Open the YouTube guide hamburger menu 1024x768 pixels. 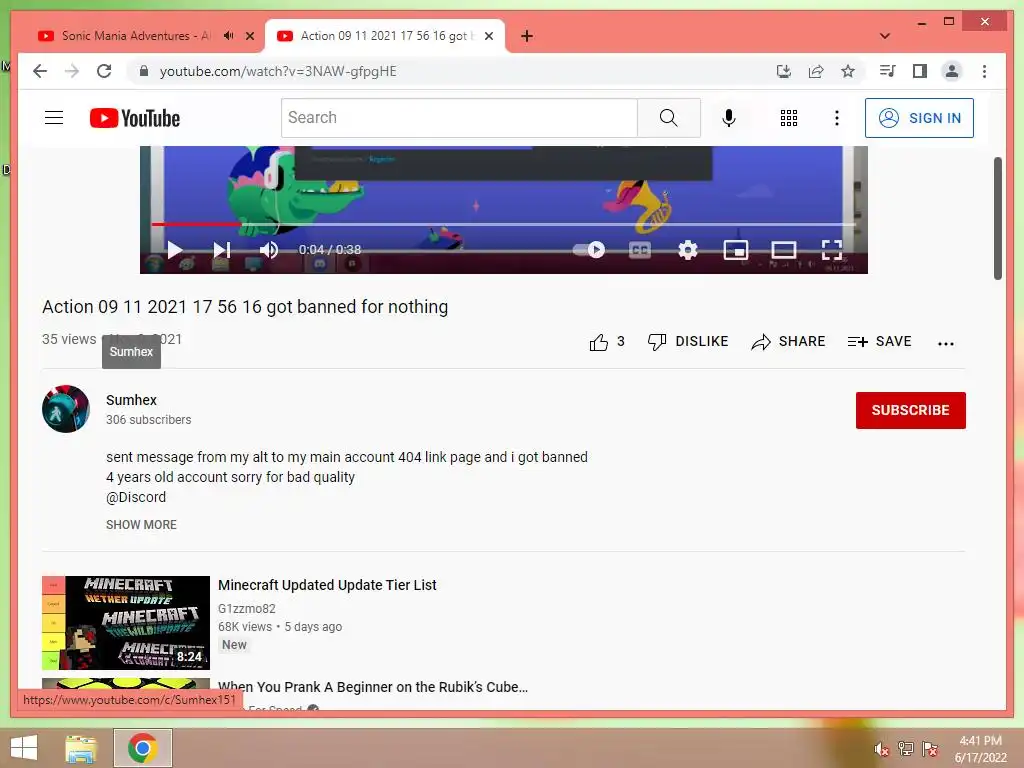(x=54, y=118)
